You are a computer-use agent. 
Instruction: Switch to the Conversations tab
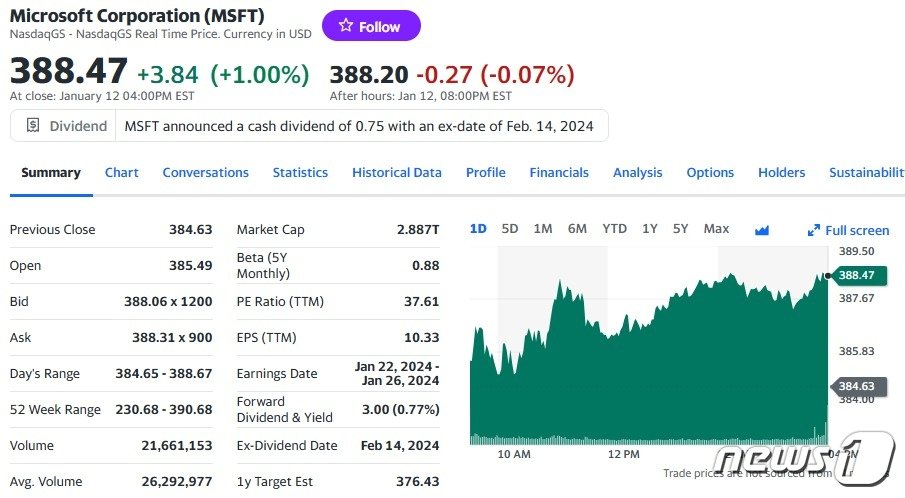point(205,172)
